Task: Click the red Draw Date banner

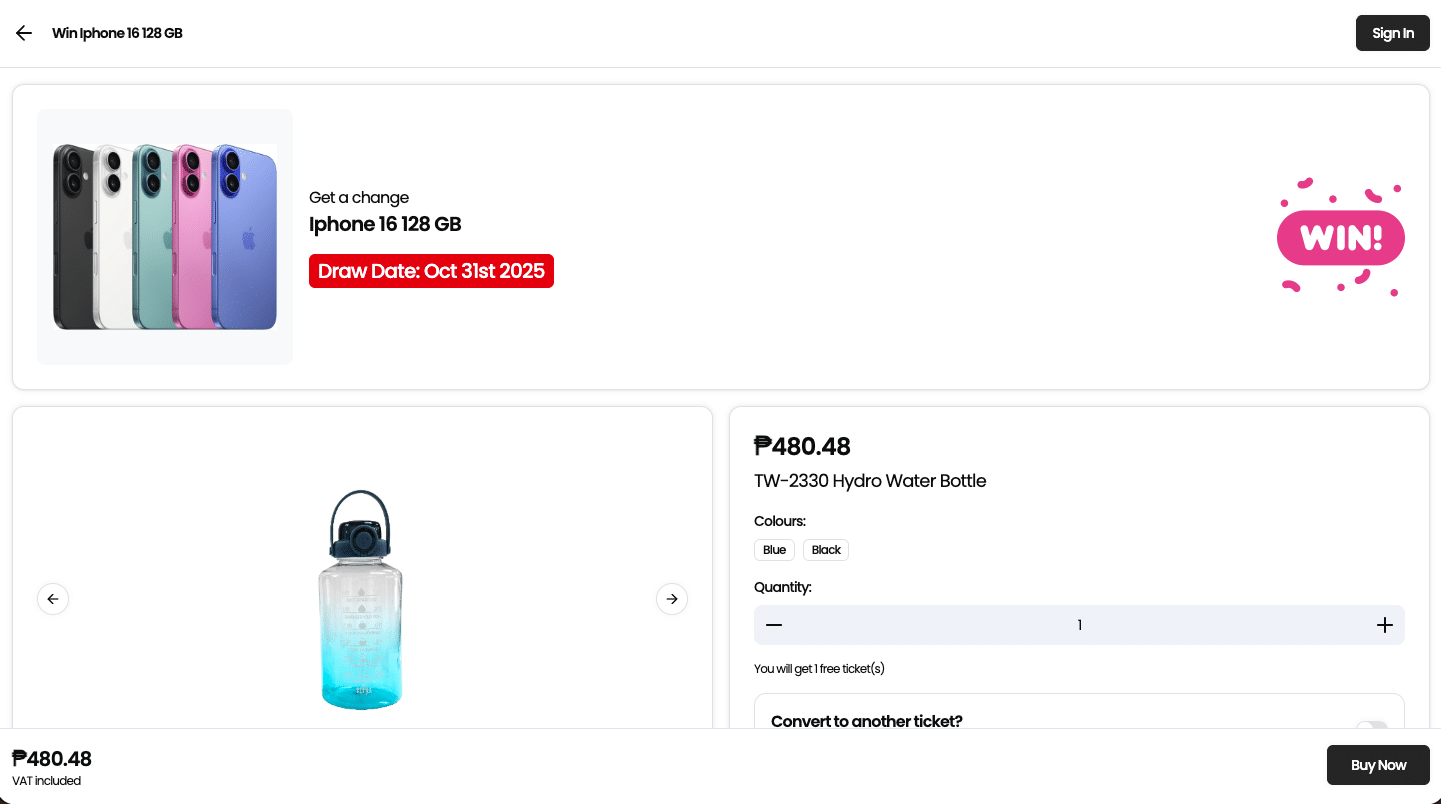Action: click(x=431, y=270)
